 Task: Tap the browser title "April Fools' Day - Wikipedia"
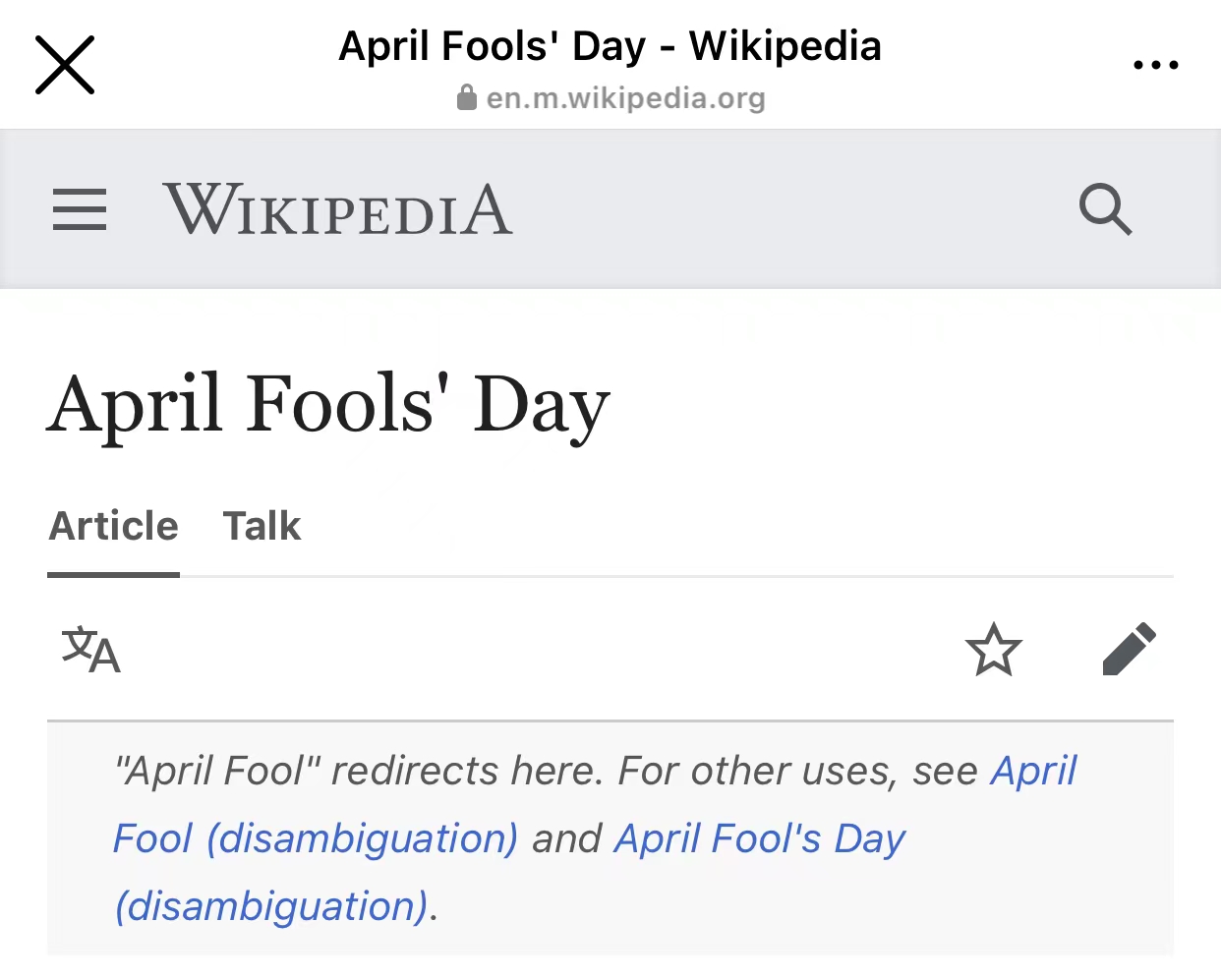click(610, 46)
